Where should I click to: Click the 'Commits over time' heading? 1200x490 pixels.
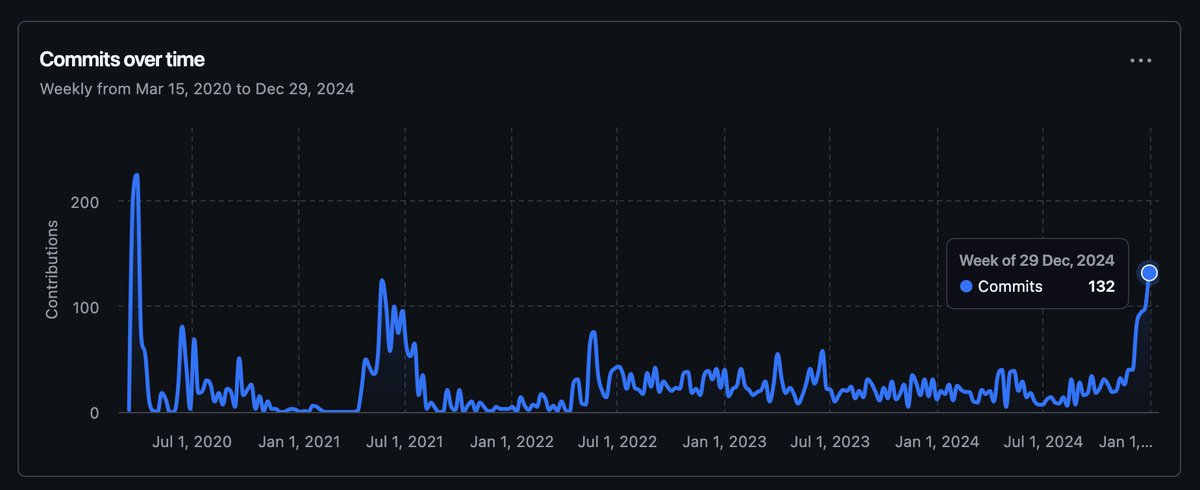coord(122,60)
